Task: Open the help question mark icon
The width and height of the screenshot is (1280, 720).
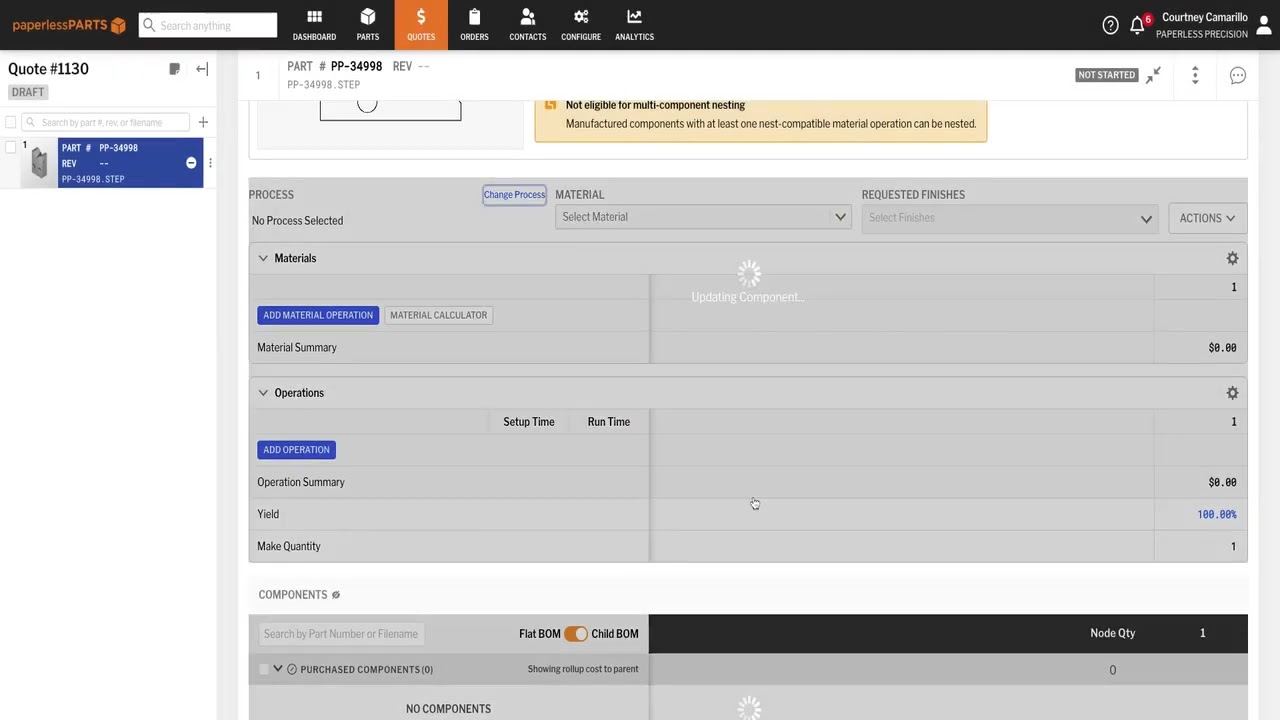Action: (x=1110, y=26)
